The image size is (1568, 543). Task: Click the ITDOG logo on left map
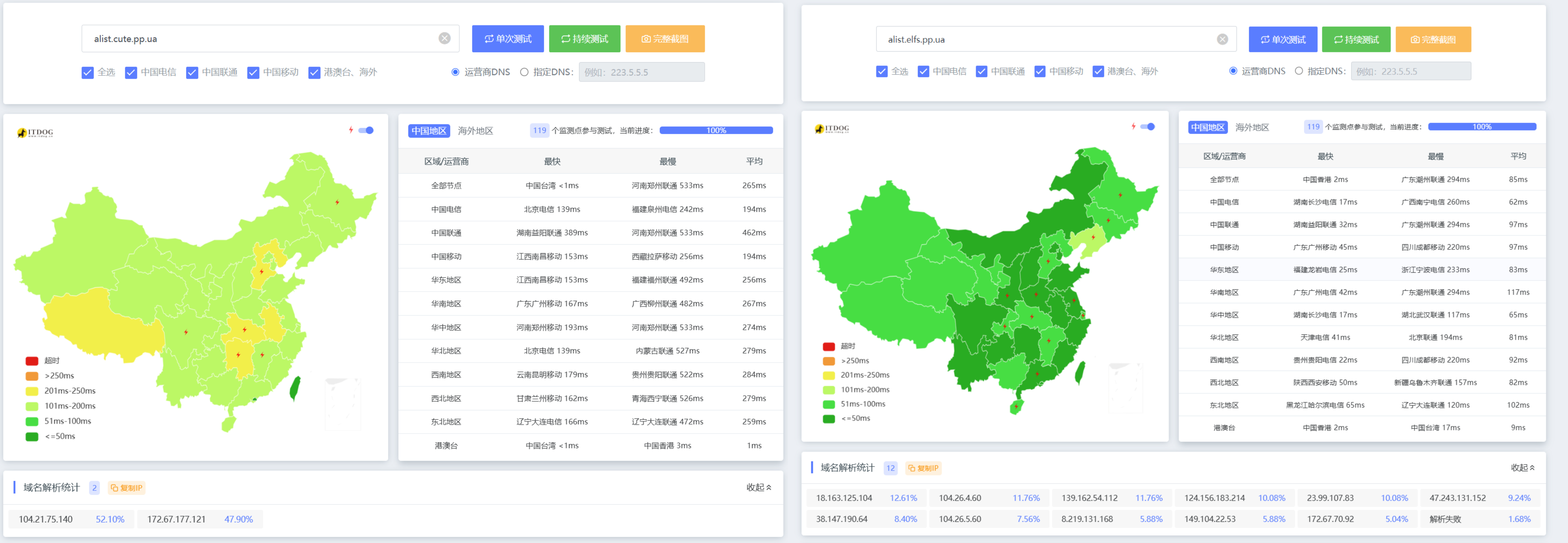pyautogui.click(x=35, y=132)
